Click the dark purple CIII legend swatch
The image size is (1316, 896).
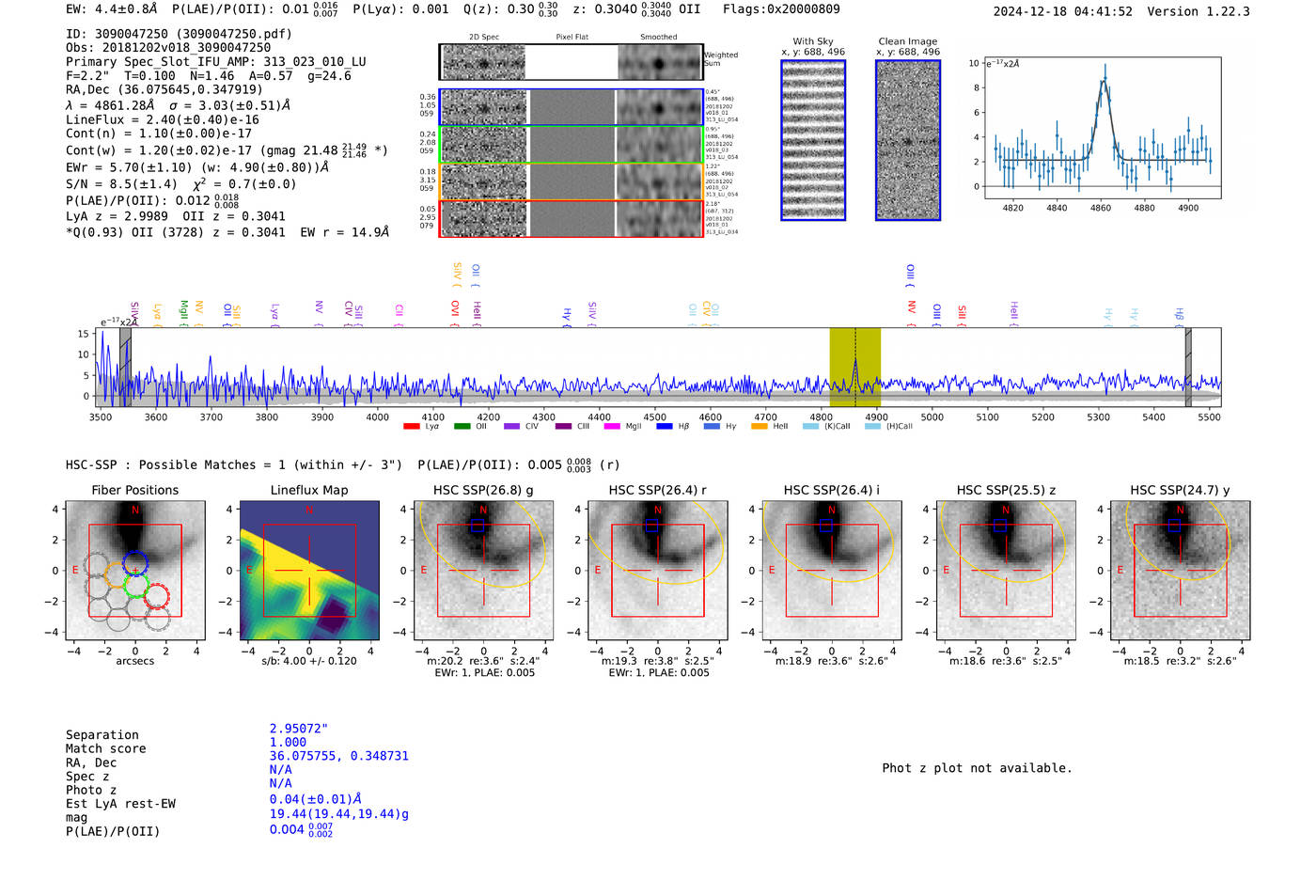tap(563, 426)
